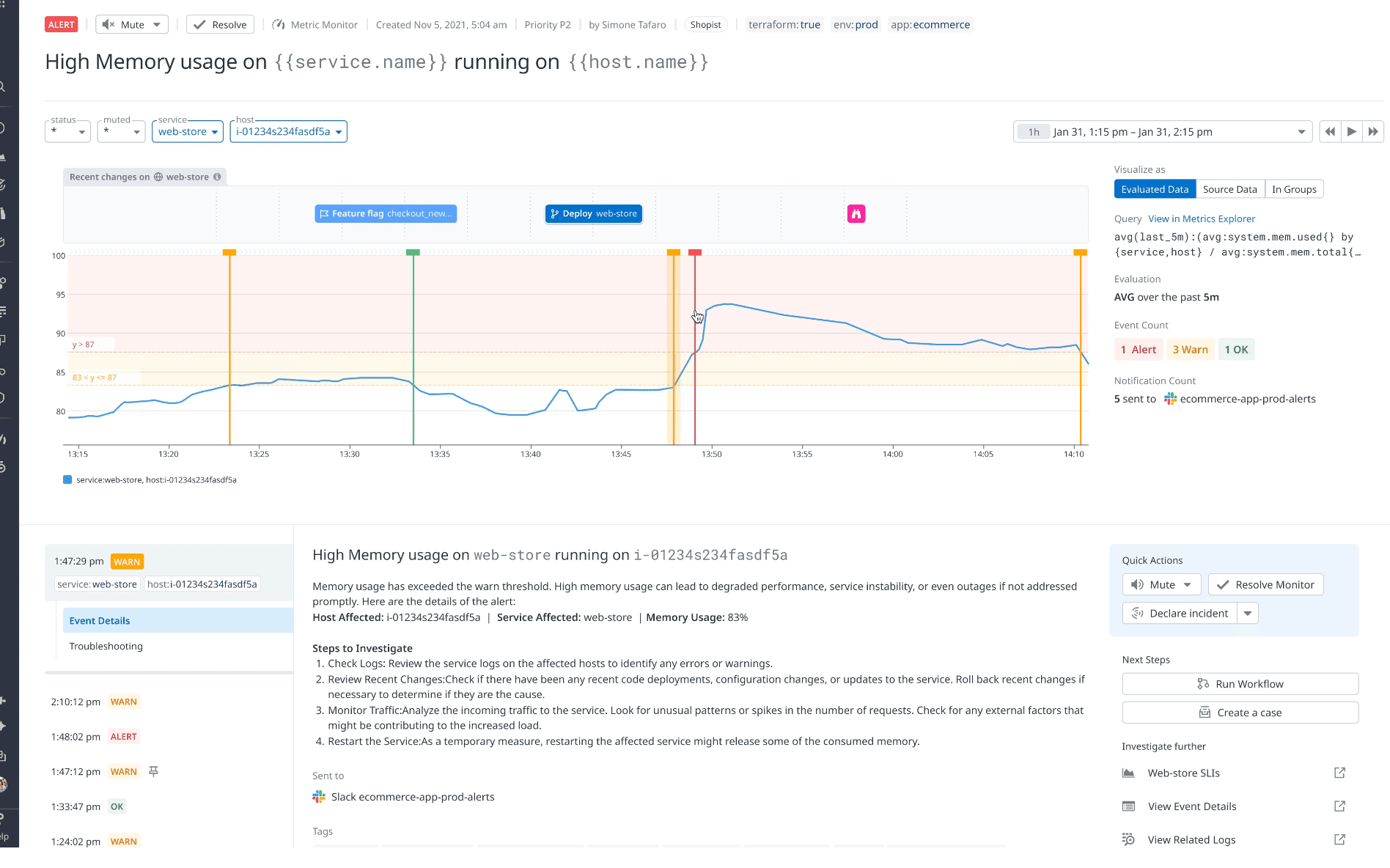Click the pink binoculars event marker

856,214
